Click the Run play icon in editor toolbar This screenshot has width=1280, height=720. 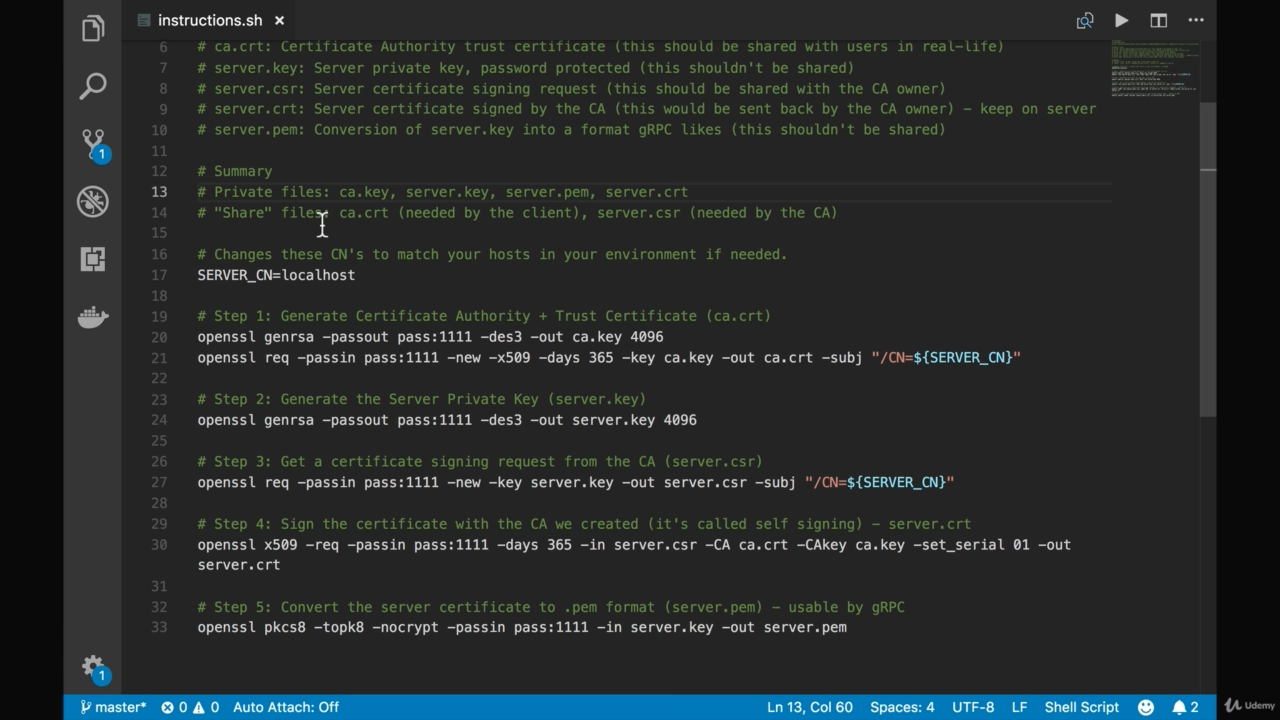click(x=1121, y=20)
